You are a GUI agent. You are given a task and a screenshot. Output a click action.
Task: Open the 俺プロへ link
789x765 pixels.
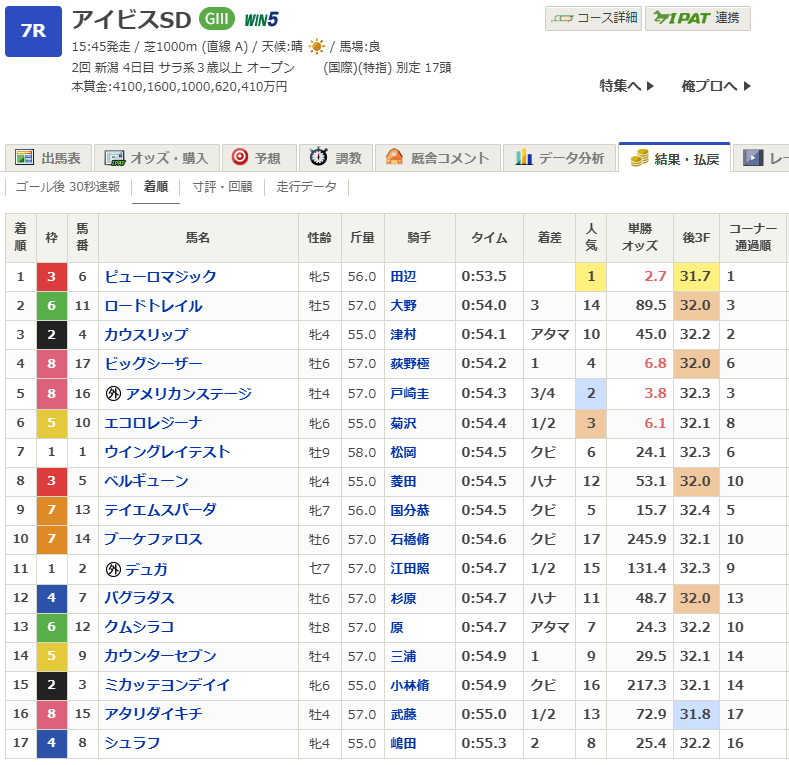716,86
